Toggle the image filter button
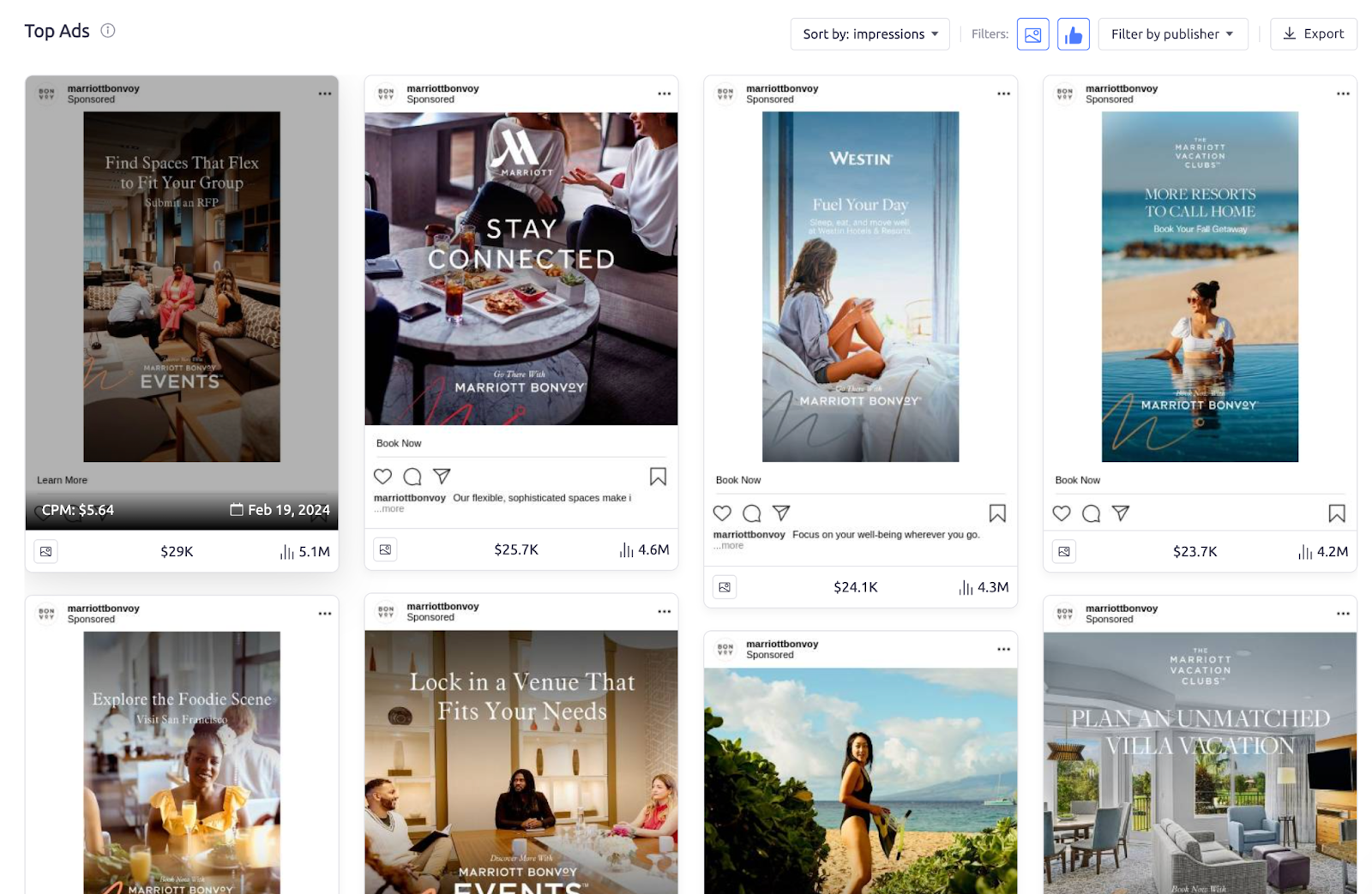This screenshot has height=894, width=1372. click(1032, 34)
